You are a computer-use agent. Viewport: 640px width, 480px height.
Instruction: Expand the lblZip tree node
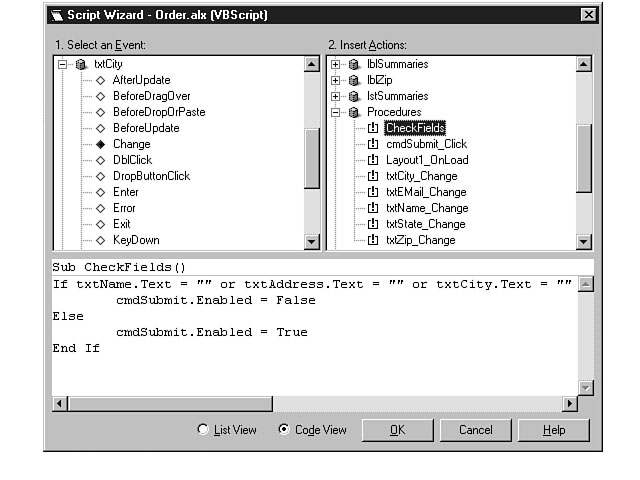(x=336, y=80)
